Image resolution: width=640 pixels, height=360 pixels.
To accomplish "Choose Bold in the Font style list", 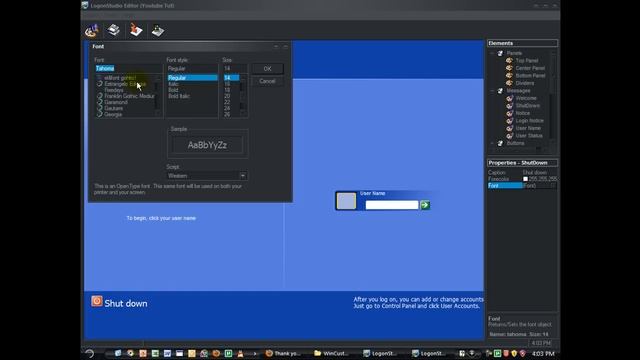I will [173, 90].
